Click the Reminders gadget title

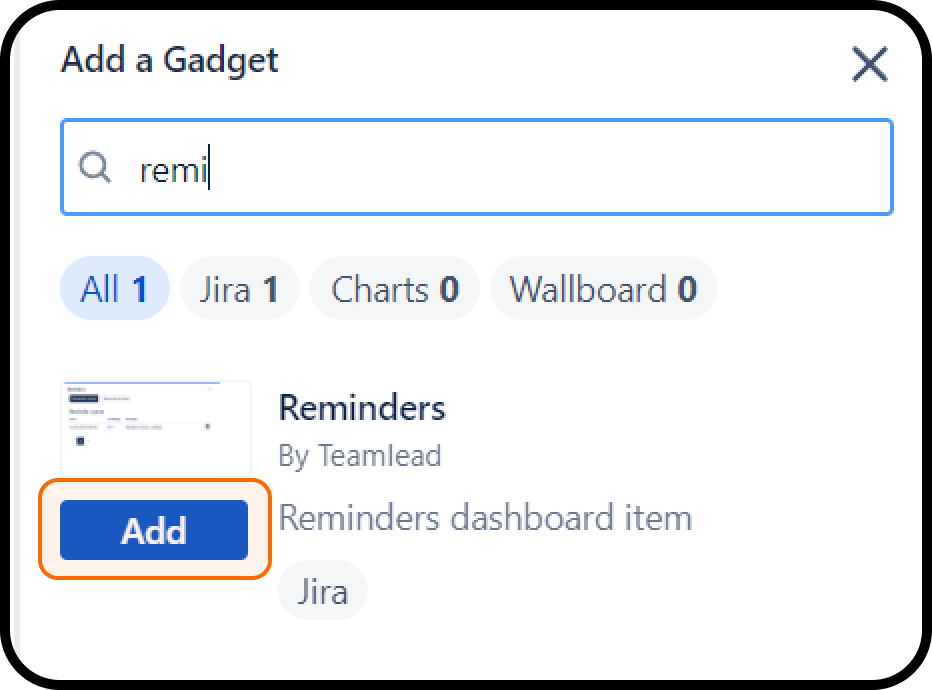pos(362,408)
